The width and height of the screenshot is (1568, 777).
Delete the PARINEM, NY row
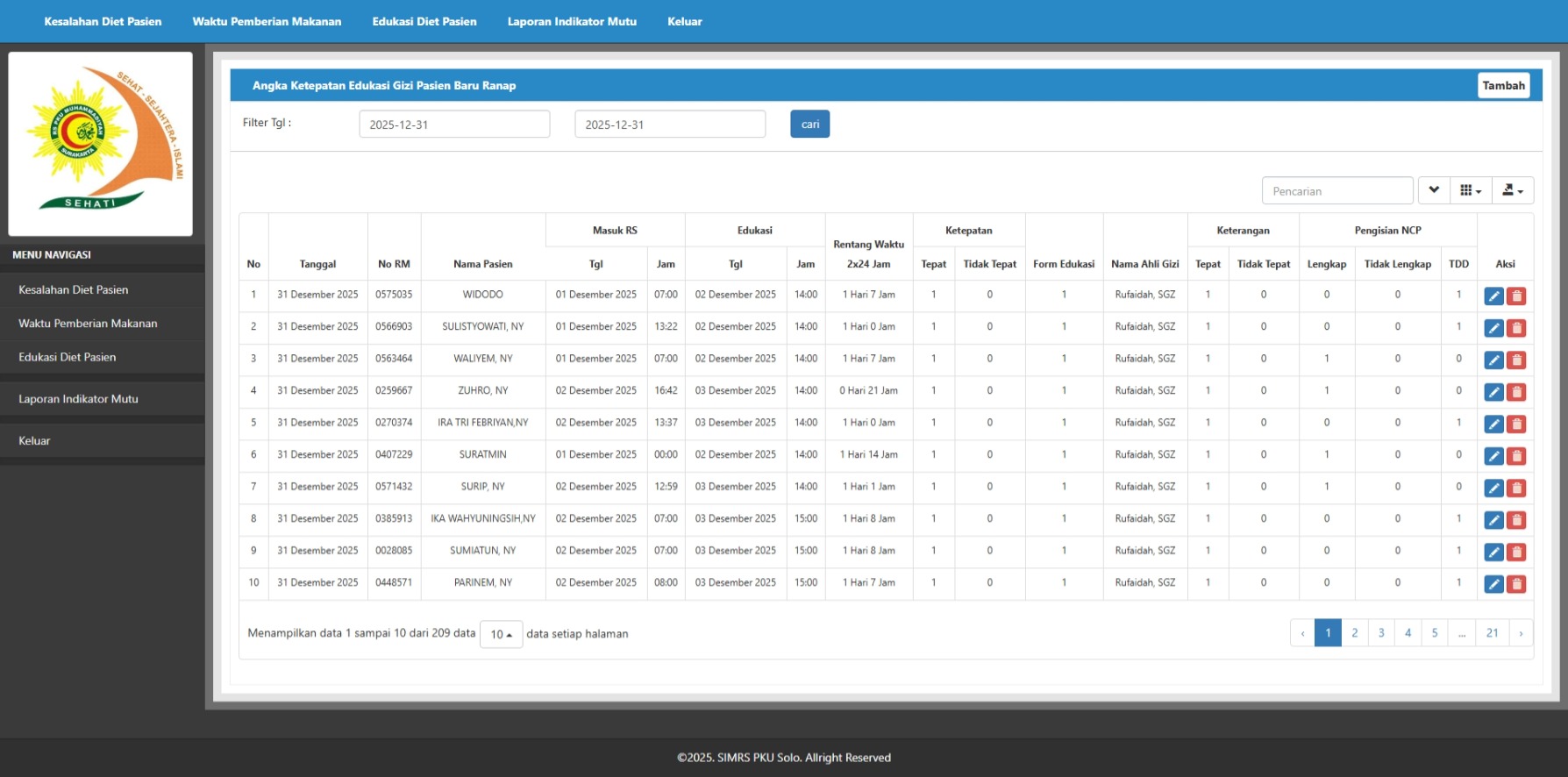point(1516,584)
